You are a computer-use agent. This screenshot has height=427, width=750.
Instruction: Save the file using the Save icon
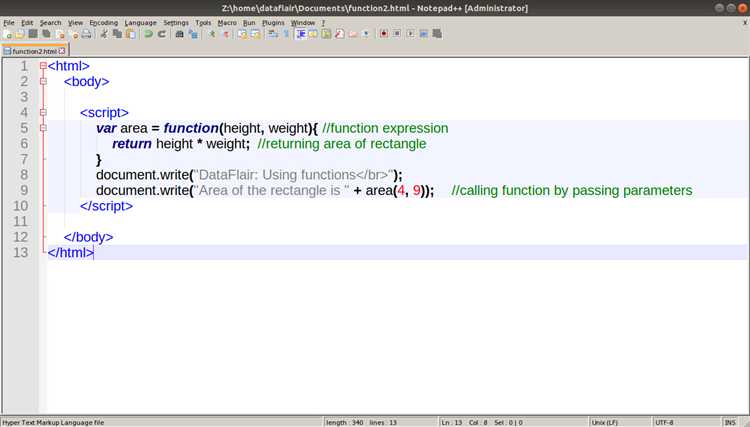[33, 34]
